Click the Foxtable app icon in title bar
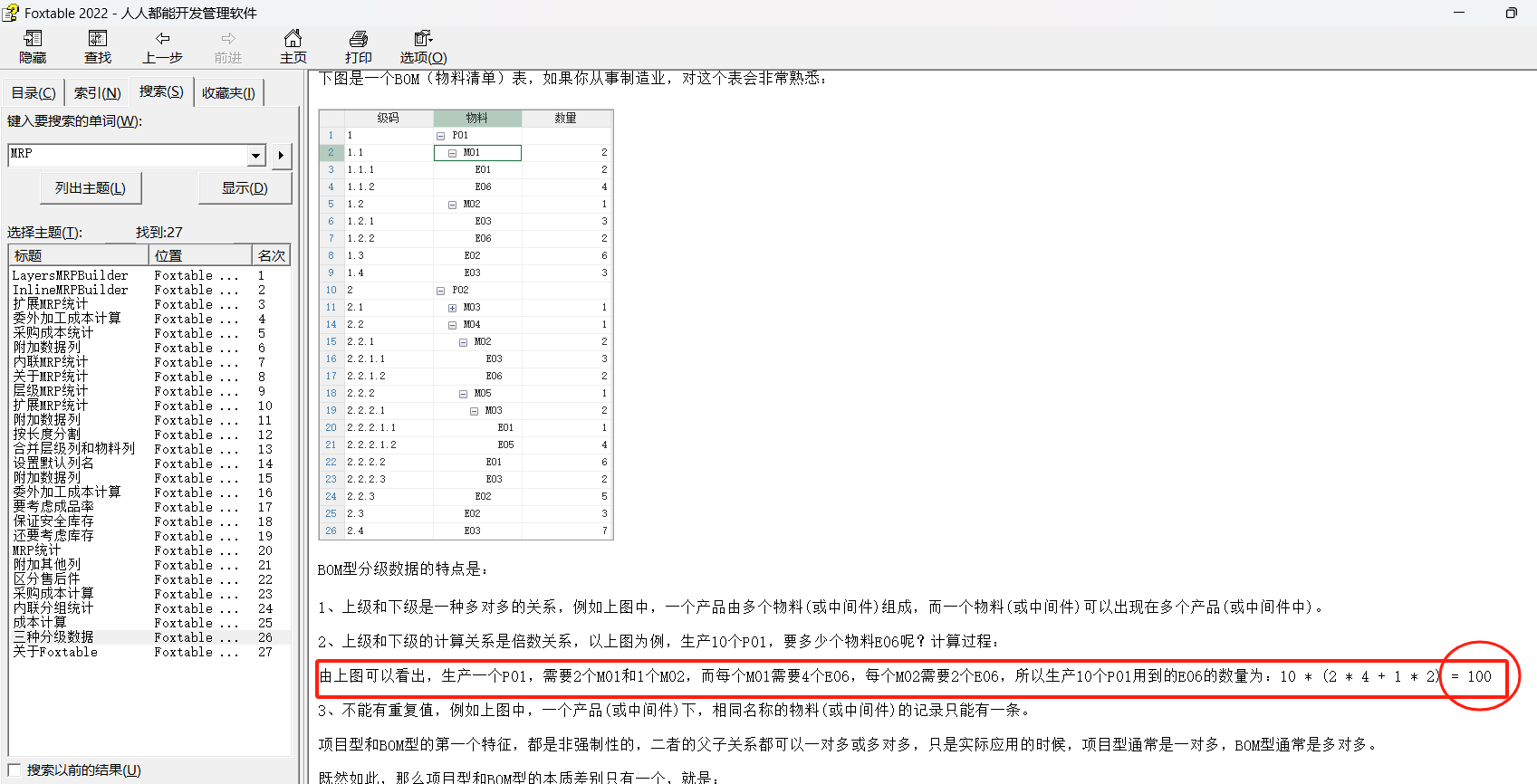1537x784 pixels. [10, 13]
